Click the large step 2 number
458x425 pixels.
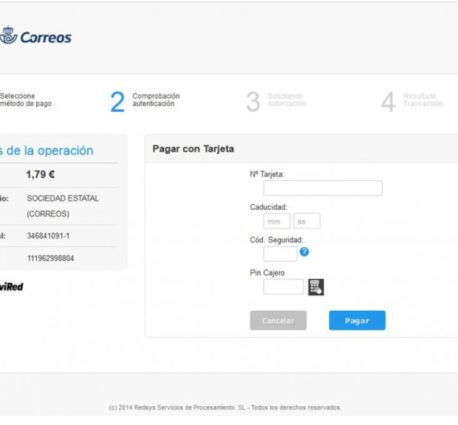point(117,102)
